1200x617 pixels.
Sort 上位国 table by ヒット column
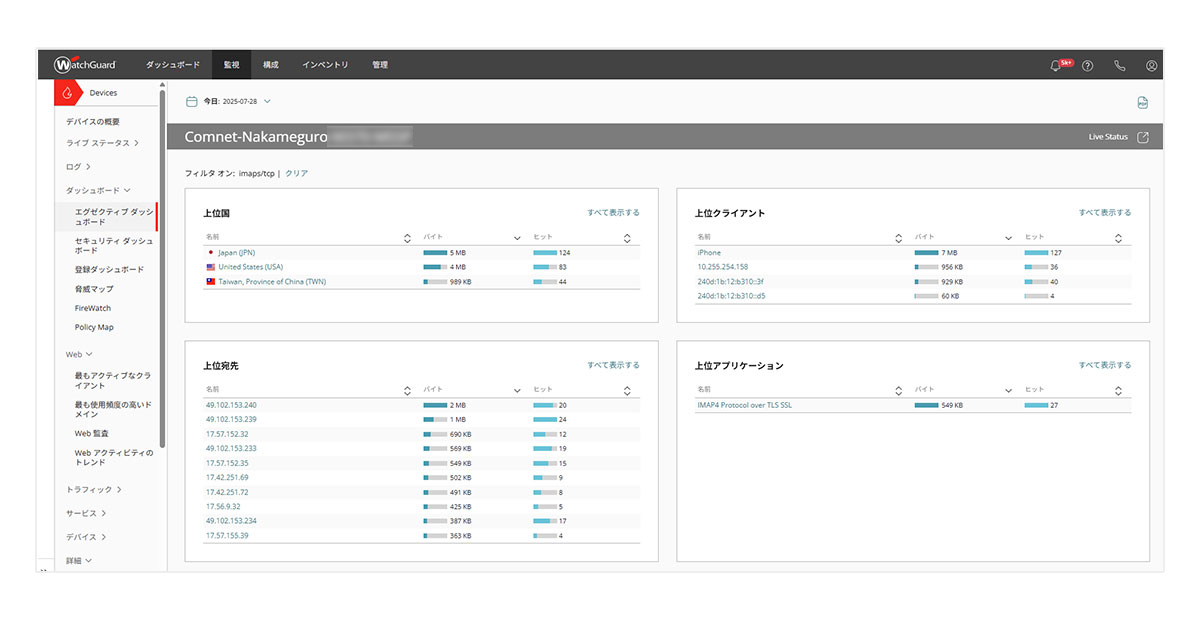click(627, 237)
